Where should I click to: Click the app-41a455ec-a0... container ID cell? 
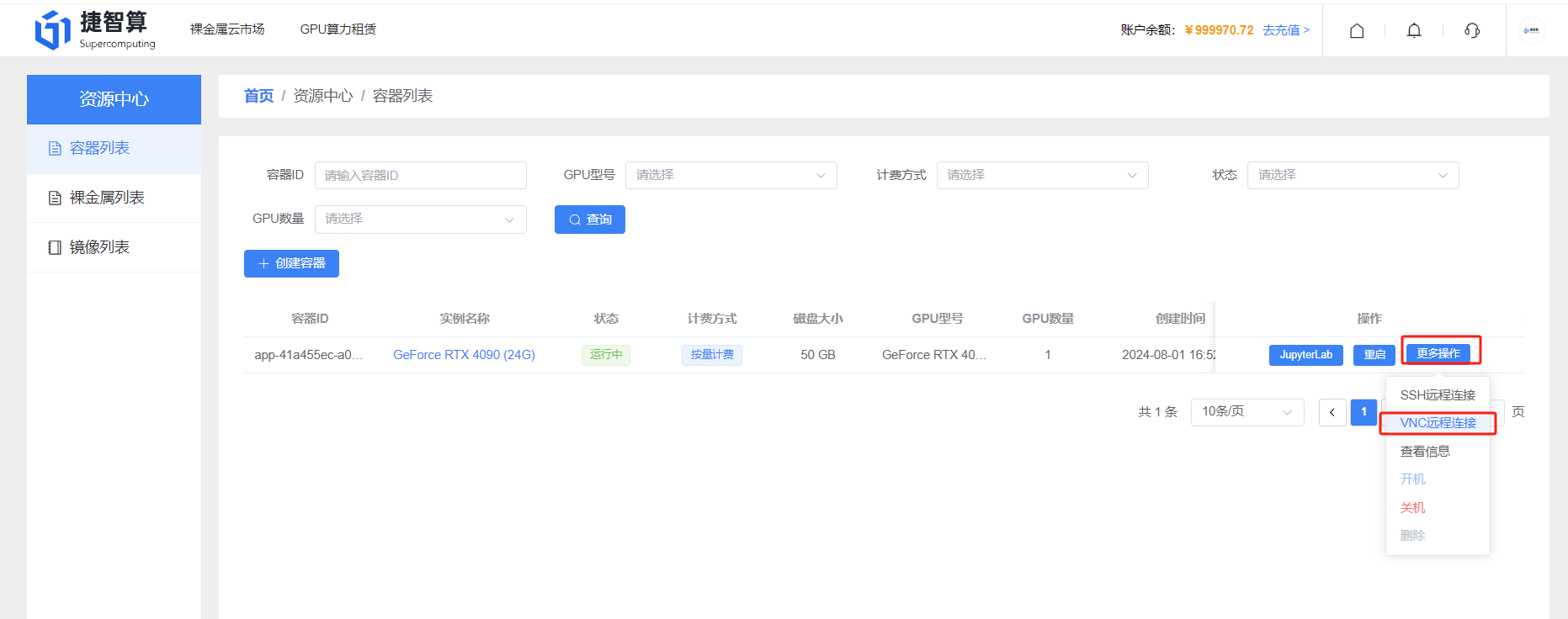point(309,355)
